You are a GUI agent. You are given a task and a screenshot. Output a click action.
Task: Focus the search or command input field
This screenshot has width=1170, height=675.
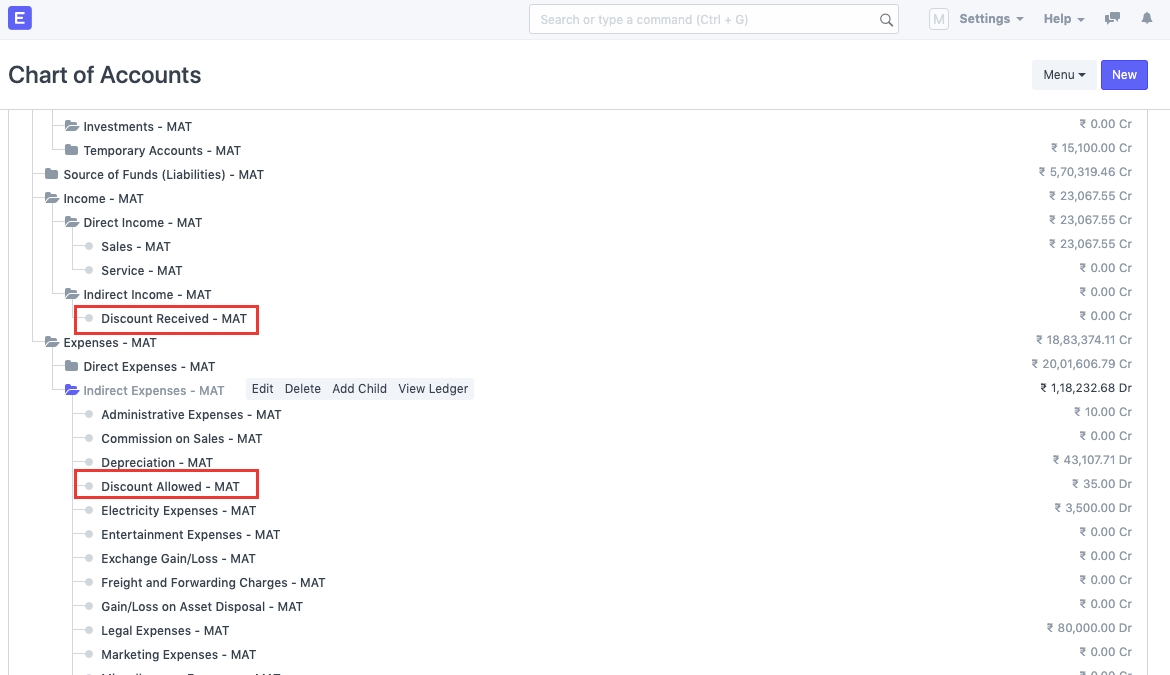pyautogui.click(x=705, y=20)
